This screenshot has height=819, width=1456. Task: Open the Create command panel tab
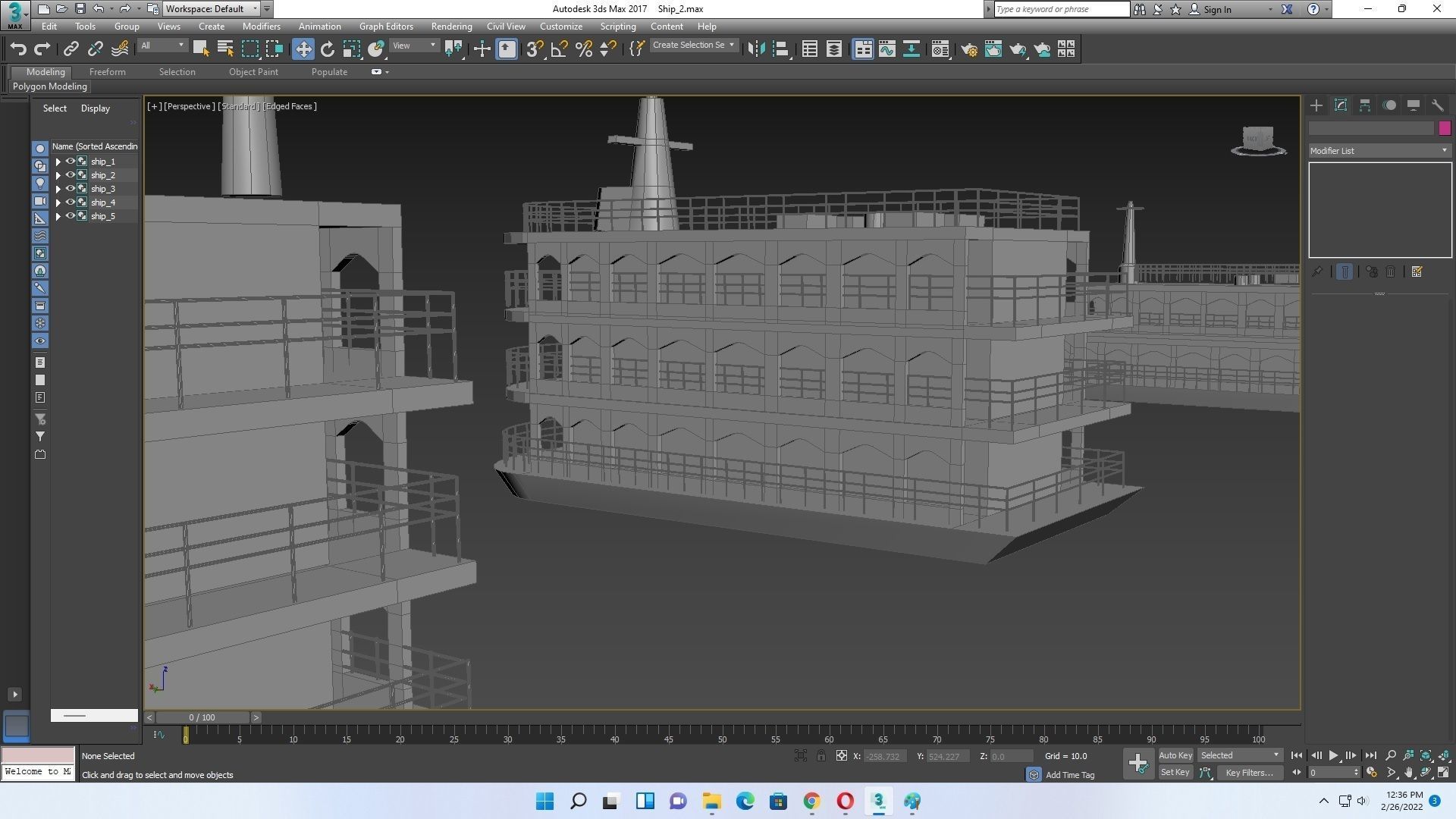pyautogui.click(x=1316, y=105)
